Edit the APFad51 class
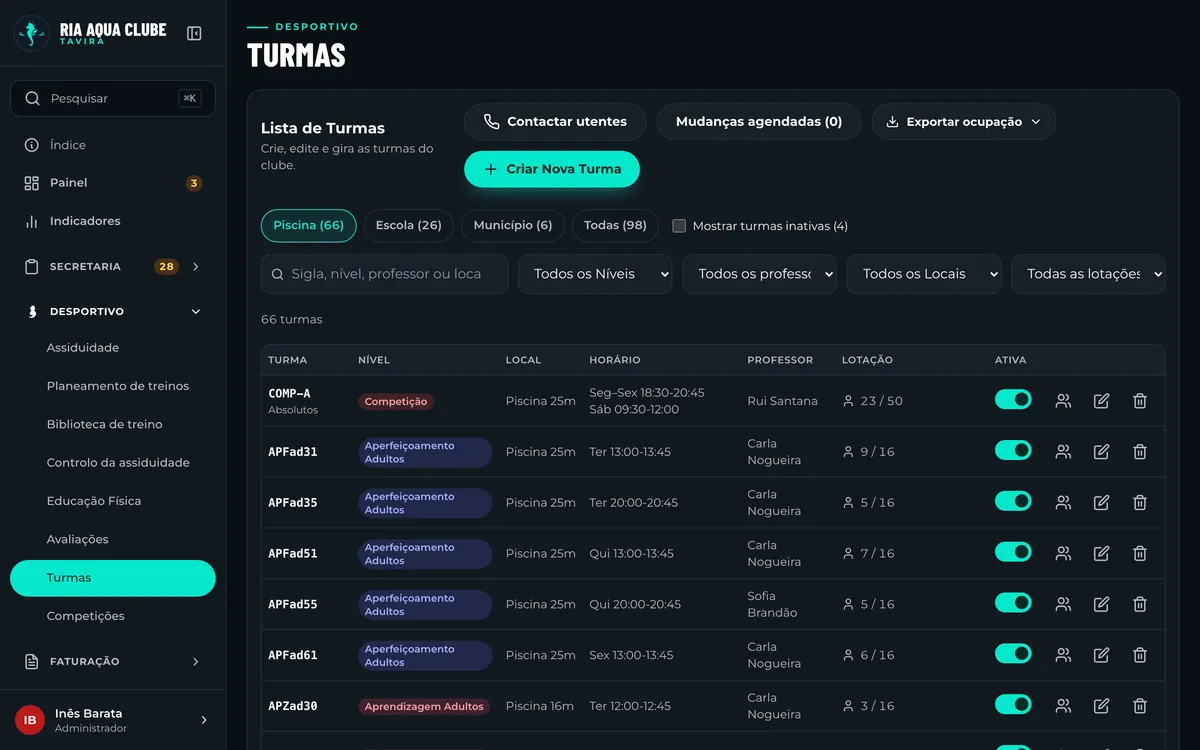The image size is (1200, 750). click(1101, 553)
